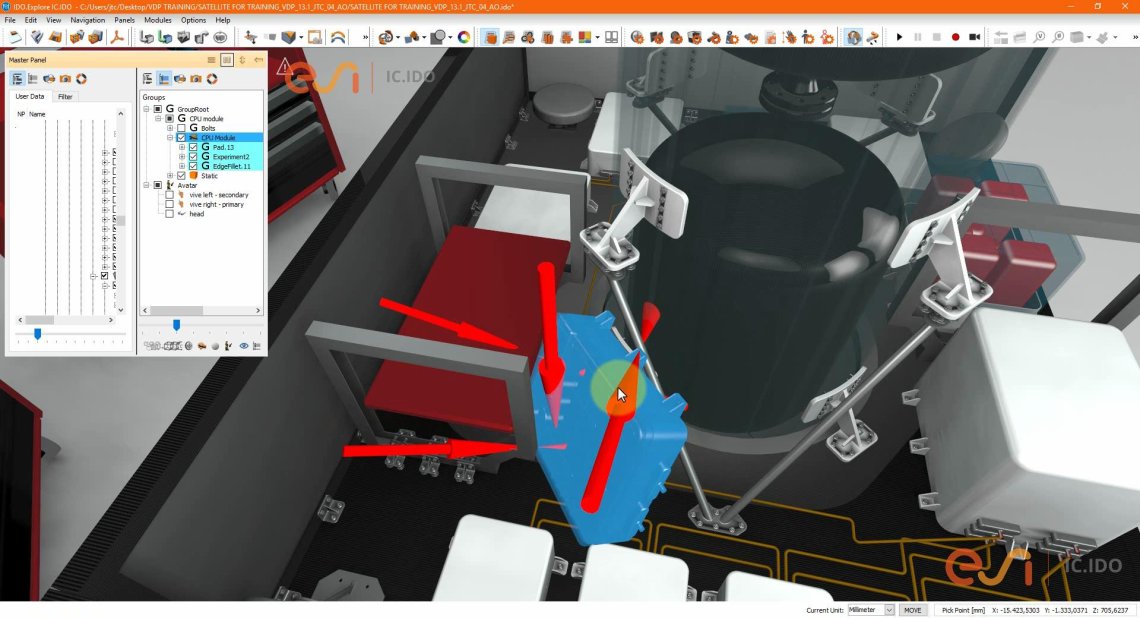The image size is (1140, 618).
Task: Expand the EdgeFillet.11 tree node
Action: (181, 166)
